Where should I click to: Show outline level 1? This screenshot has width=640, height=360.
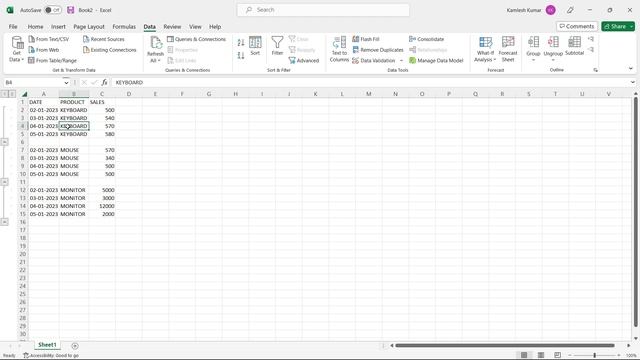point(4,94)
